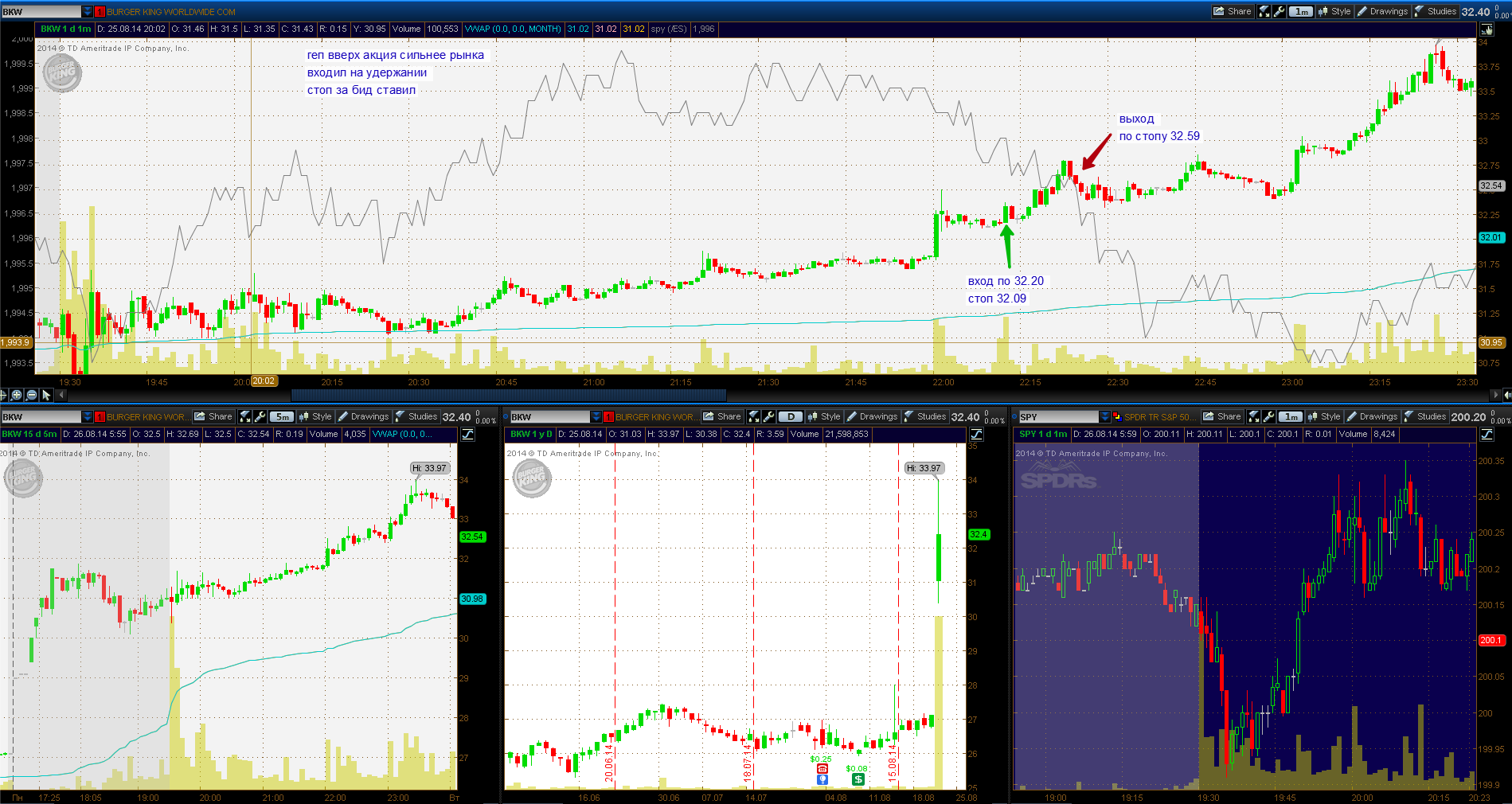
Task: Open chart settings wrench on top chart
Action: pyautogui.click(x=1279, y=11)
